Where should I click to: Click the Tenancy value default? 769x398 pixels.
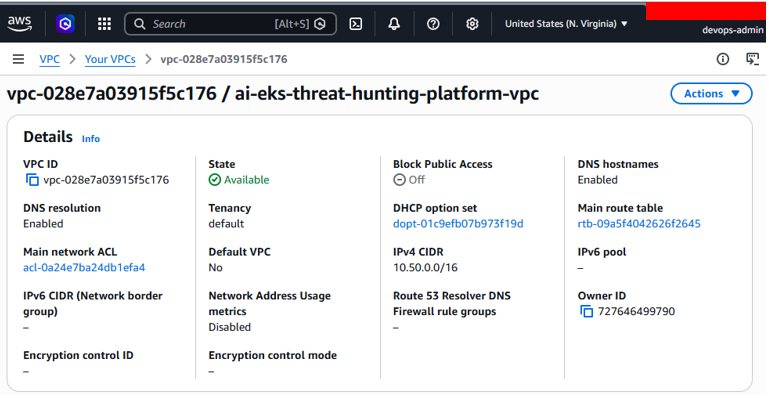[226, 224]
